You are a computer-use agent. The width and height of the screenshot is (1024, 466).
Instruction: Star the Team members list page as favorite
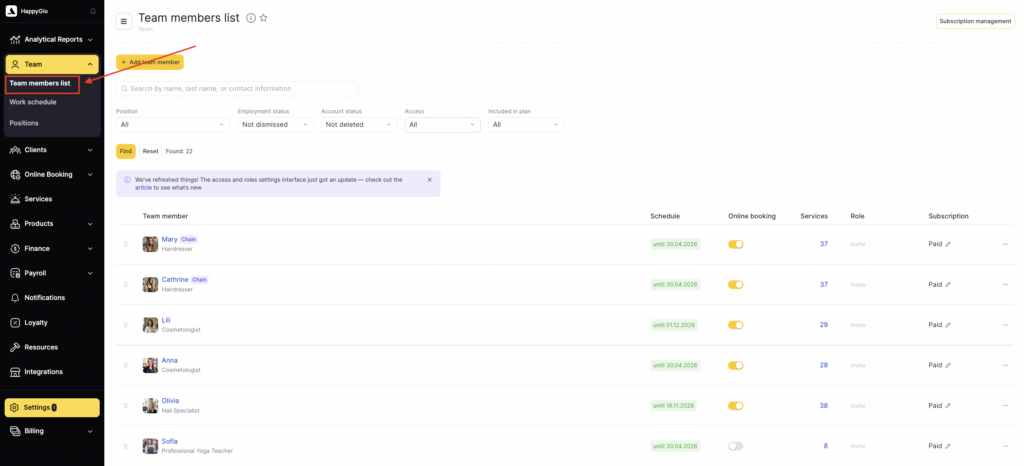click(263, 18)
